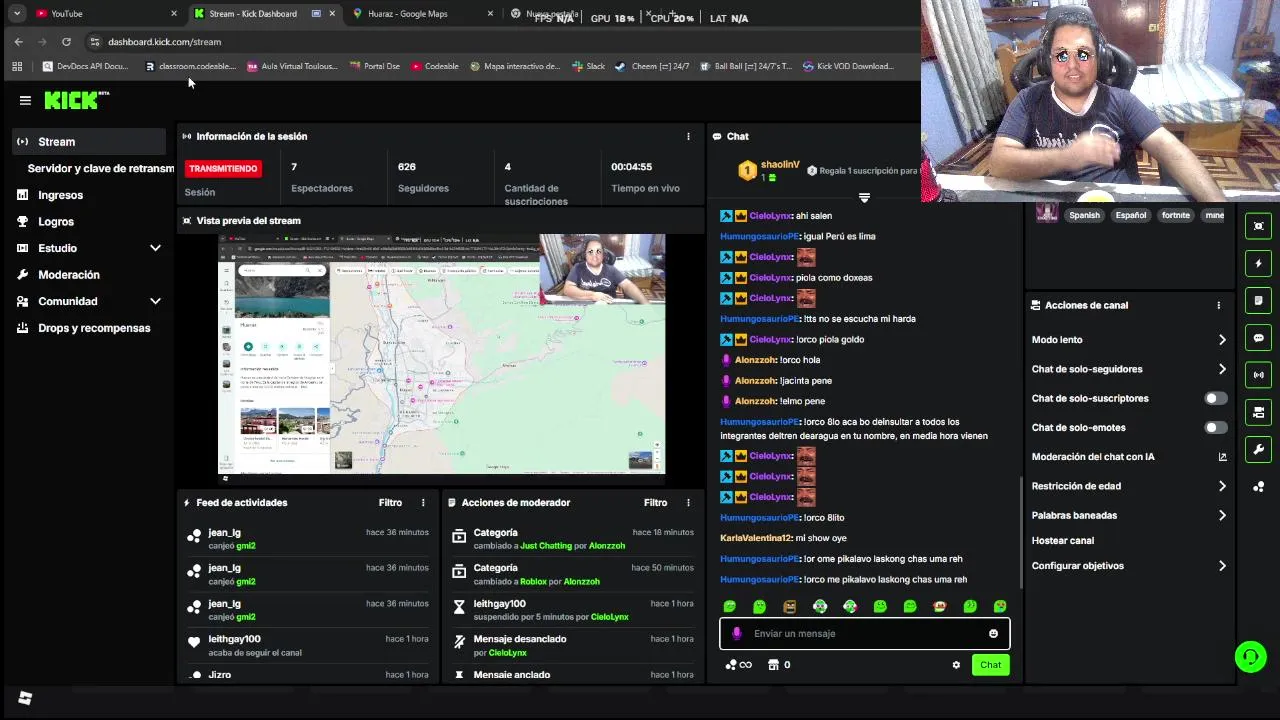Click the chat scrollbar
This screenshot has height=720, width=1280.
1020,532
